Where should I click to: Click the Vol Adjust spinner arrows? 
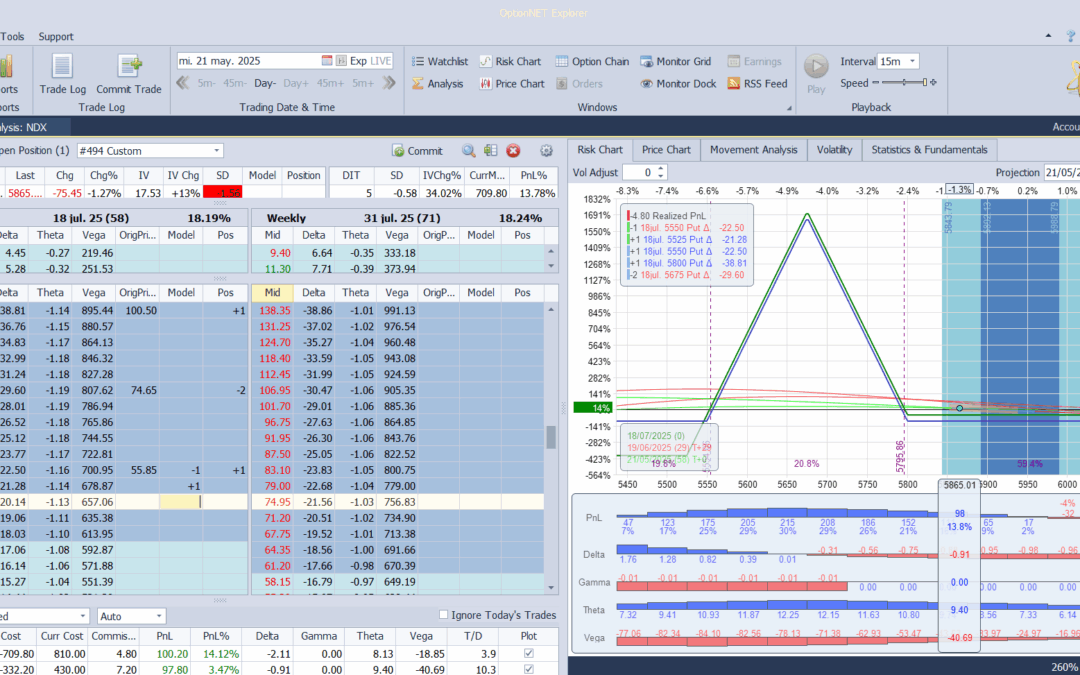click(661, 172)
